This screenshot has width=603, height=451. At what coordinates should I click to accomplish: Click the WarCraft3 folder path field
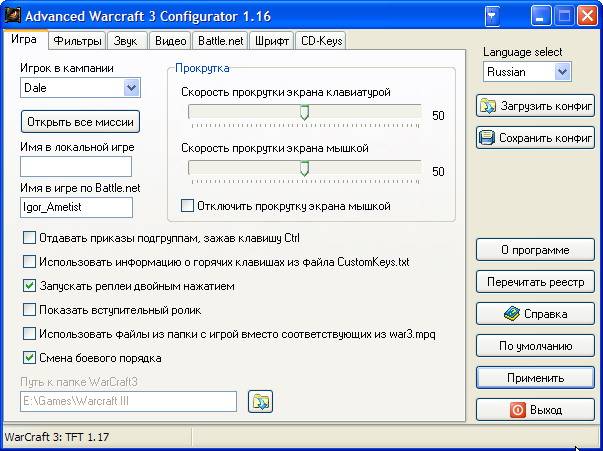(x=128, y=401)
